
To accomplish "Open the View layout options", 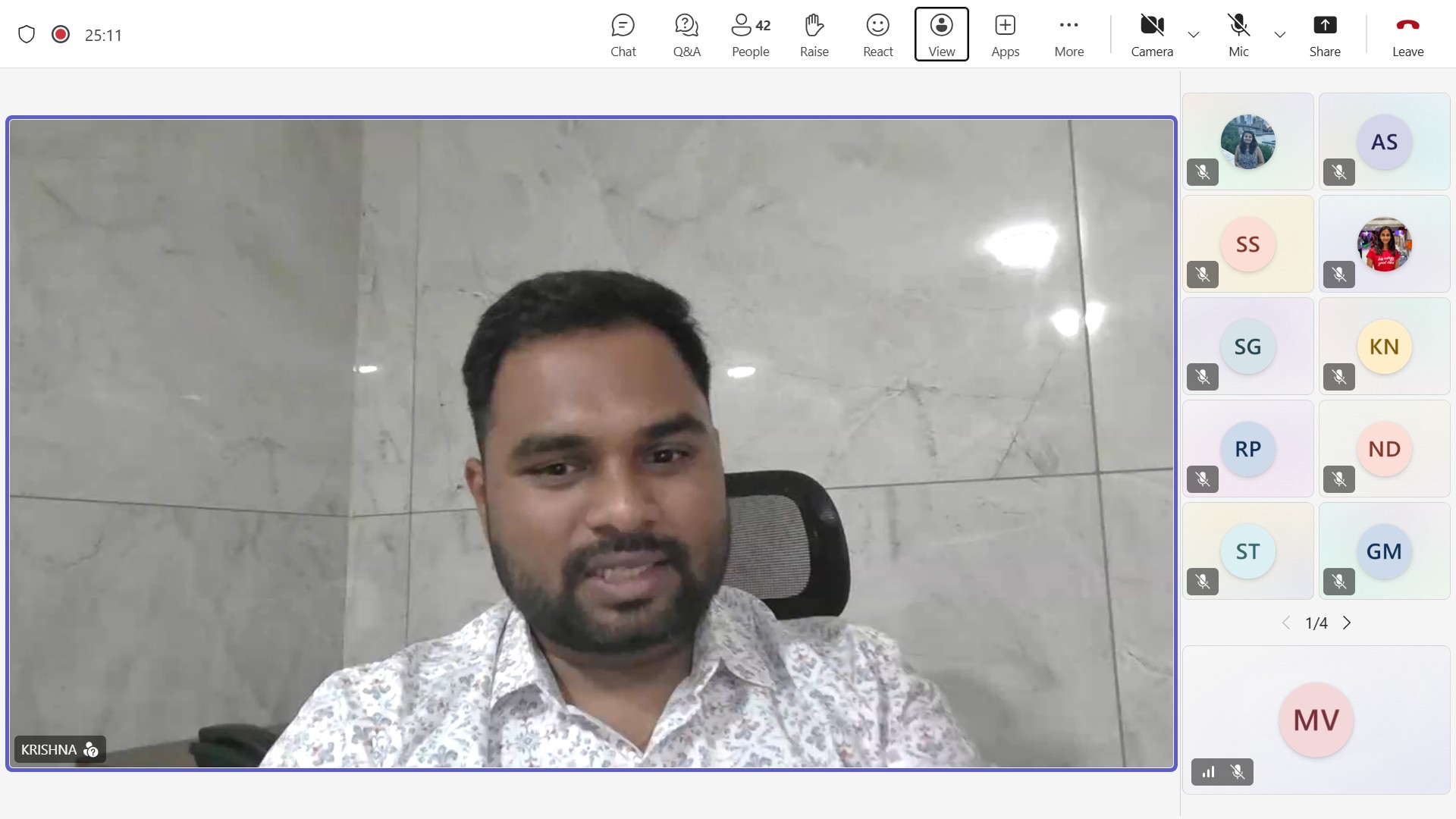I will [941, 35].
